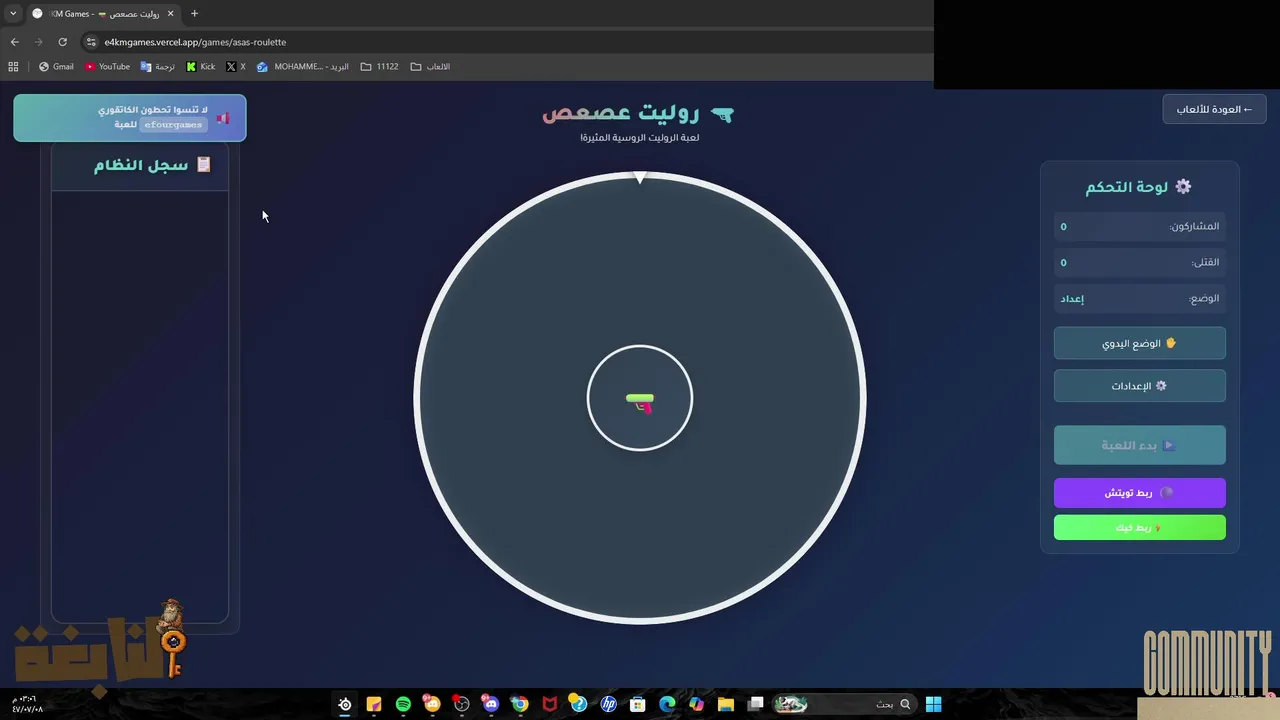Open the site info icon in the address bar
Image resolution: width=1280 pixels, height=720 pixels.
(91, 42)
